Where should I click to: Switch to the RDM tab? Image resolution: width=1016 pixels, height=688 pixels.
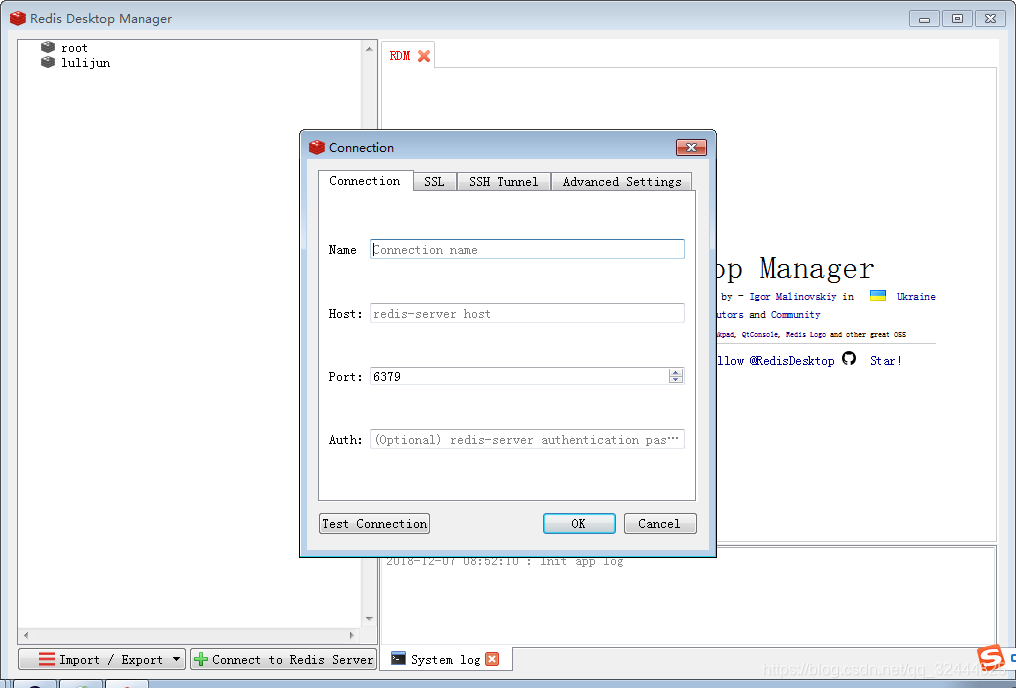coord(400,56)
